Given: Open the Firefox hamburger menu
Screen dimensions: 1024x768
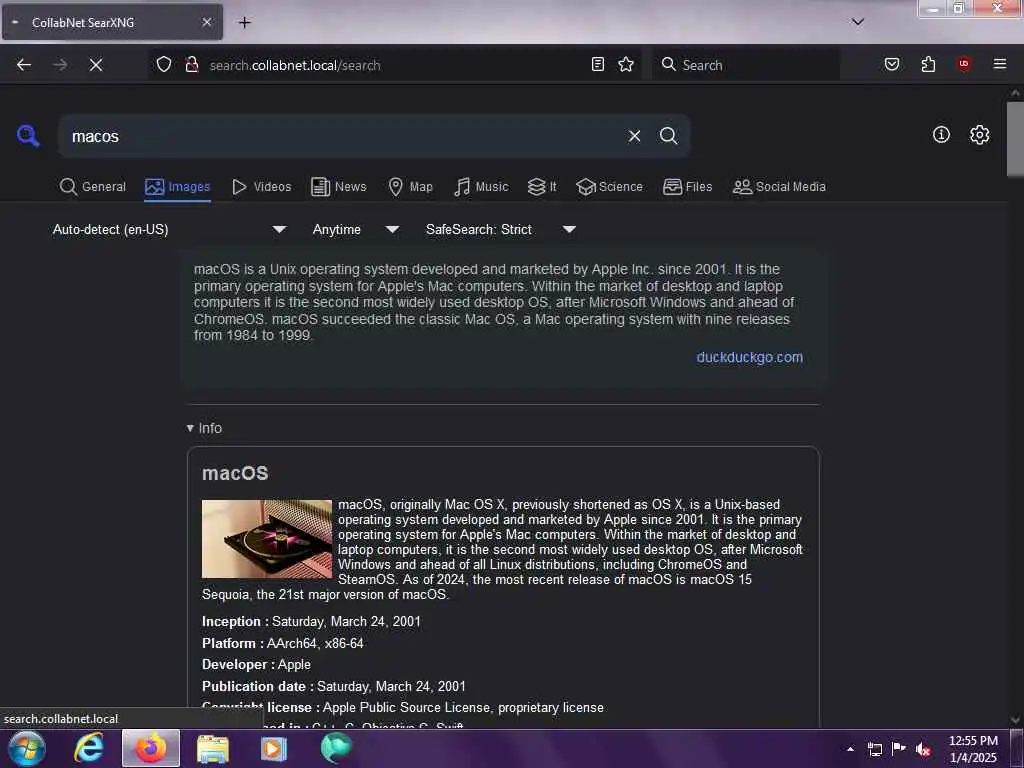Looking at the screenshot, I should coord(1000,64).
